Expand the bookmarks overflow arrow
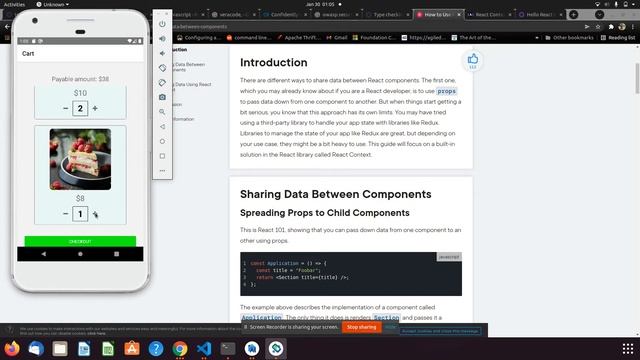The width and height of the screenshot is (640, 360). (537, 38)
